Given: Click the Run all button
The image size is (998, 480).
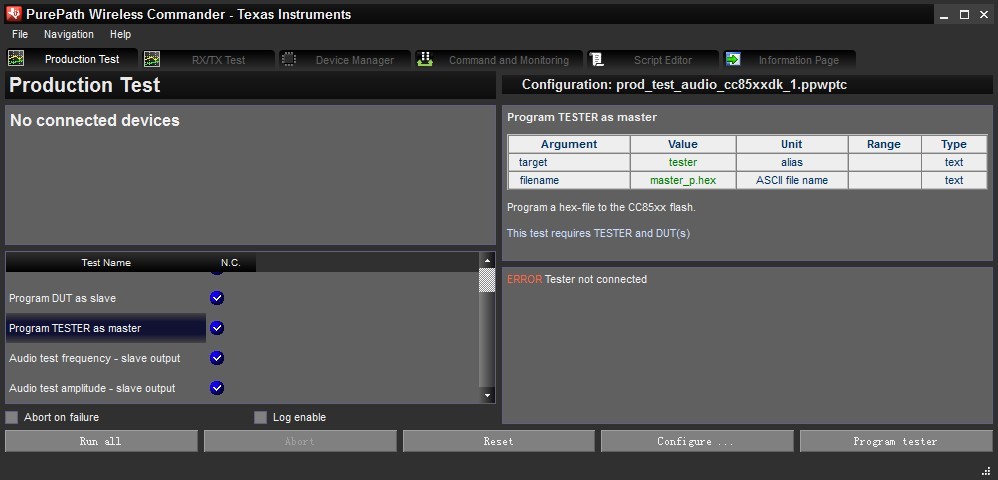Looking at the screenshot, I should [101, 441].
